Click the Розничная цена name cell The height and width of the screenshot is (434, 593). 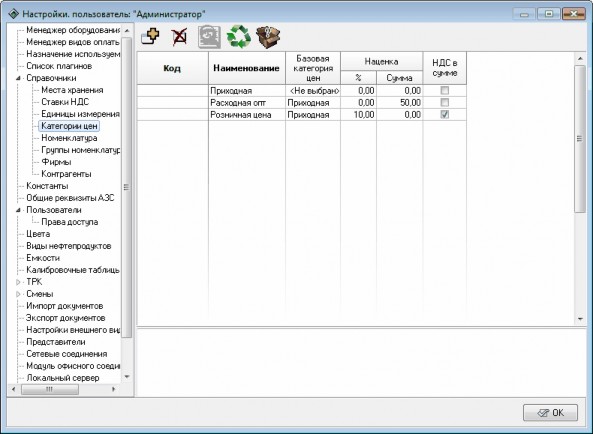pos(247,115)
